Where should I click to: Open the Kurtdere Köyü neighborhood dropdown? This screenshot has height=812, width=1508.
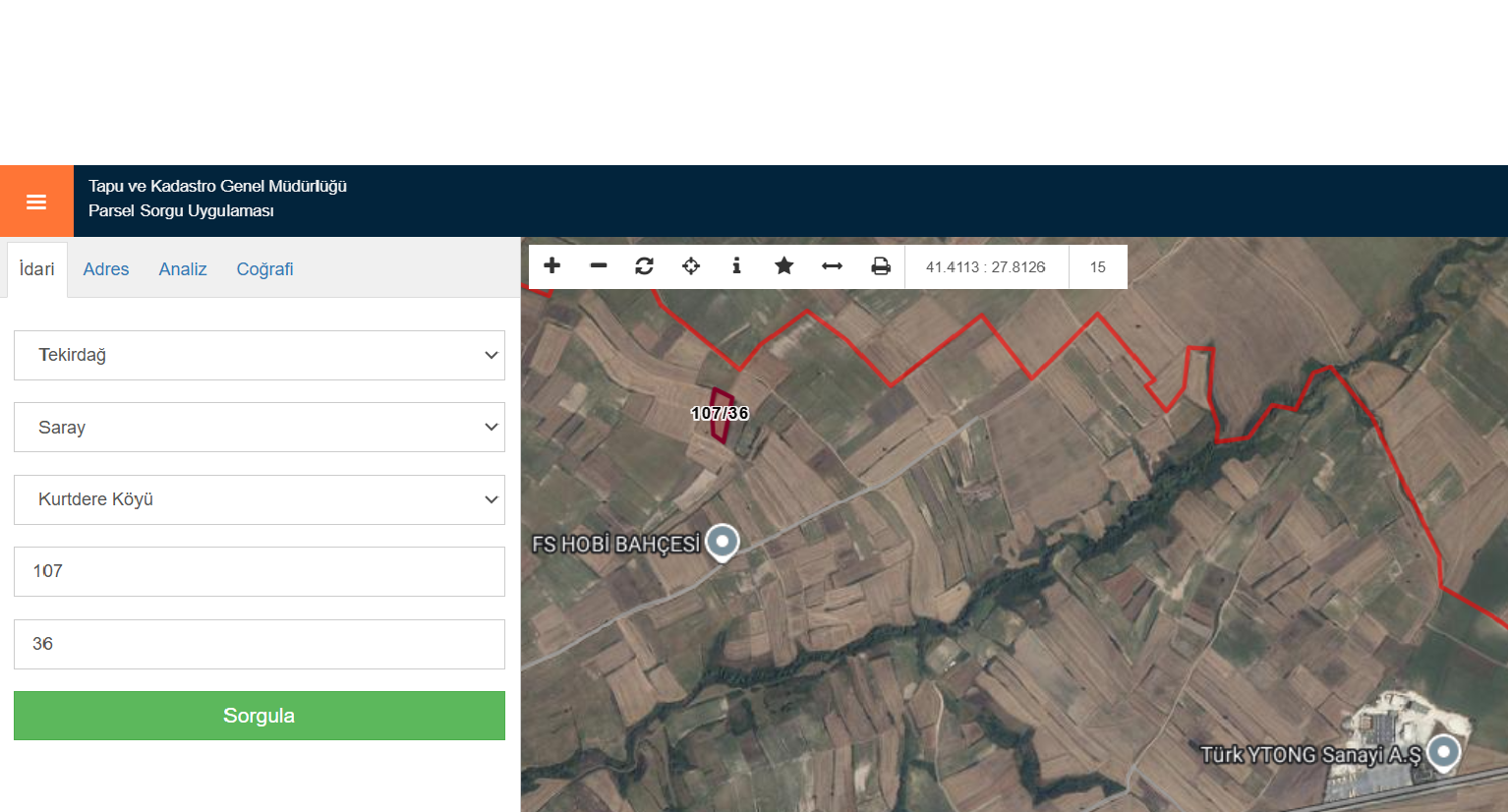click(x=260, y=499)
